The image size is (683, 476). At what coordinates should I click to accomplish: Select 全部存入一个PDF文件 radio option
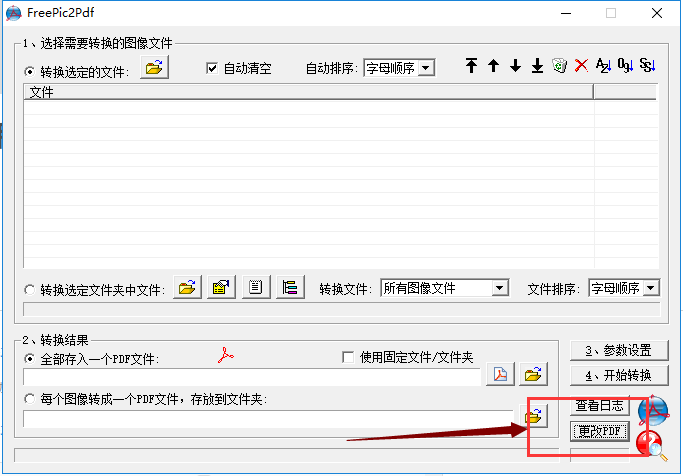pyautogui.click(x=29, y=359)
